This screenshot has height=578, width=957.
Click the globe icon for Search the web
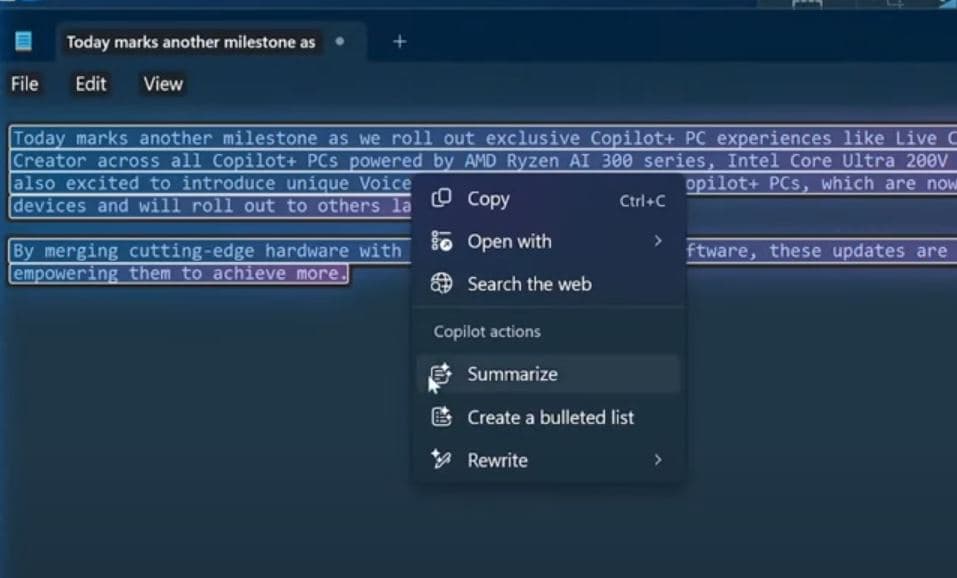pyautogui.click(x=441, y=284)
